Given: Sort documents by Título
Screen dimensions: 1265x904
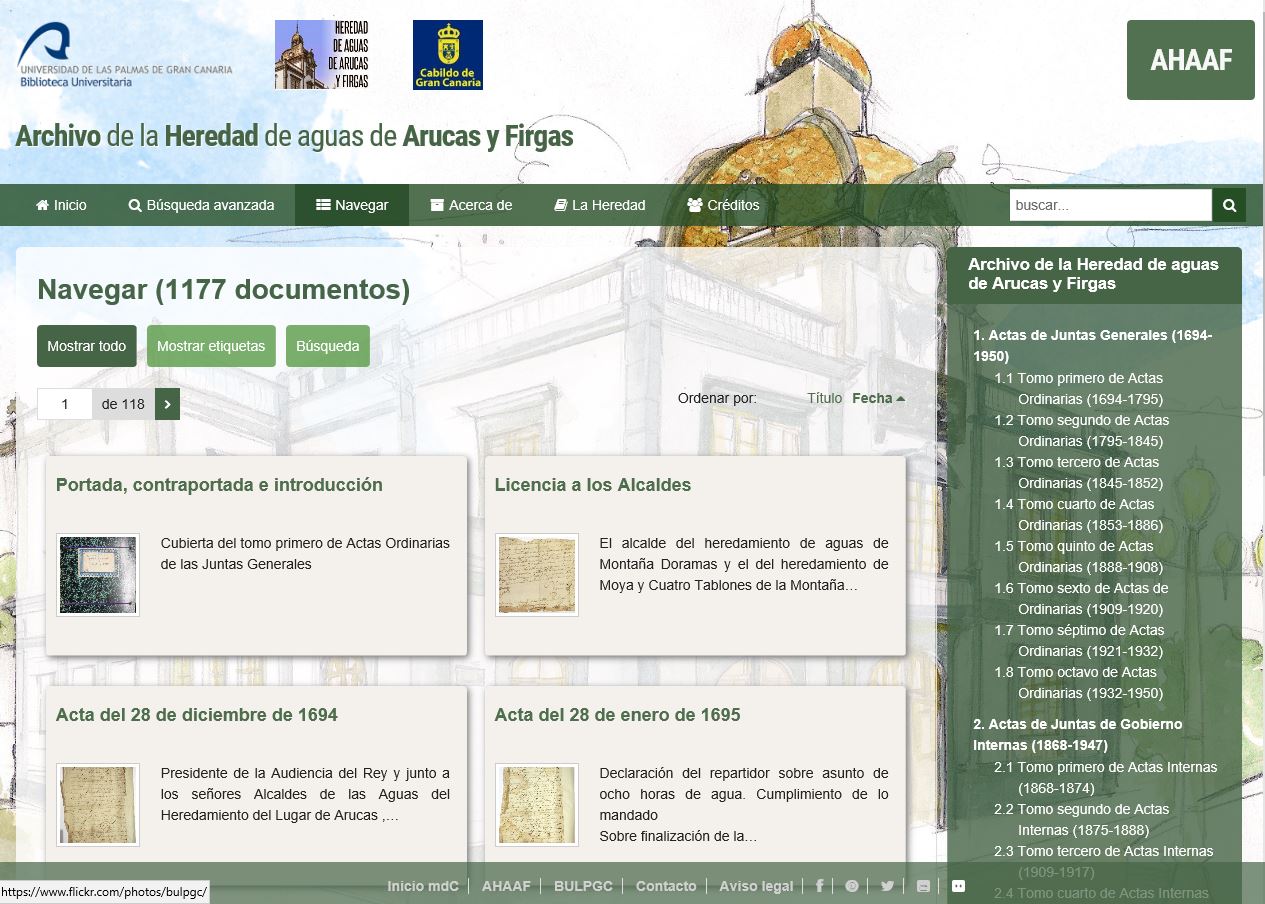Looking at the screenshot, I should (x=825, y=398).
